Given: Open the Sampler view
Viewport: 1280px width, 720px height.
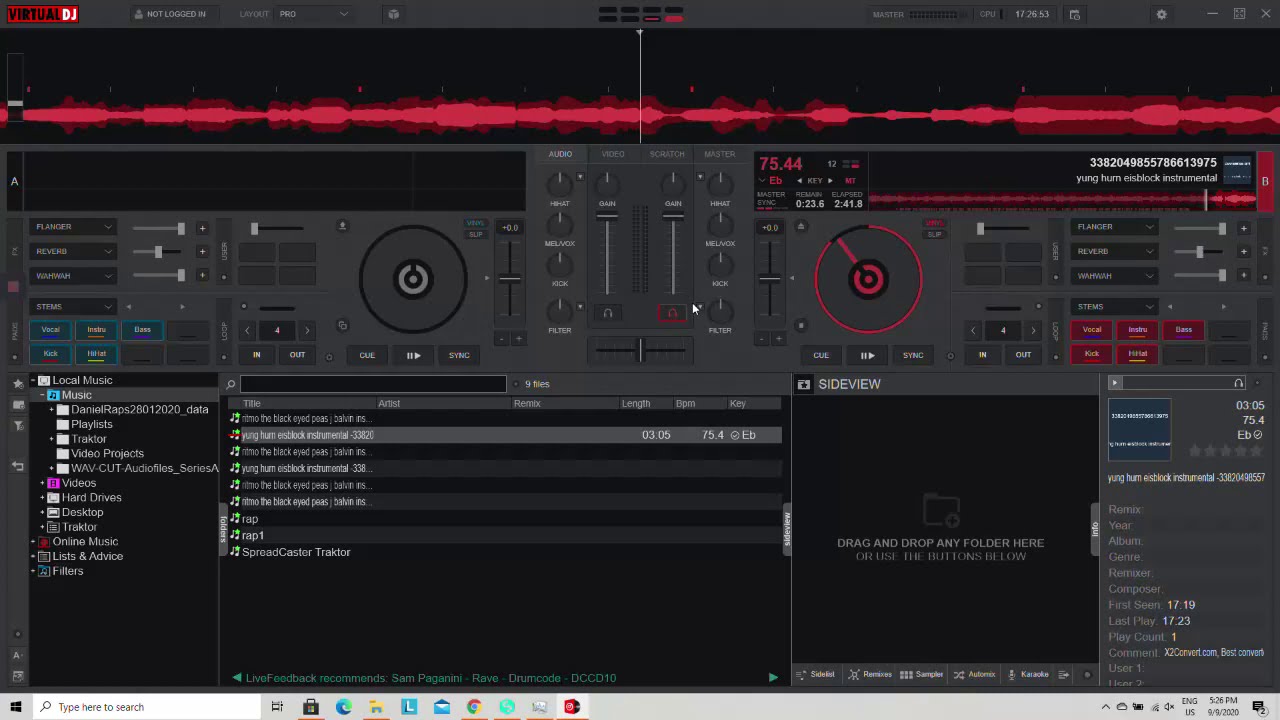Looking at the screenshot, I should (x=921, y=675).
